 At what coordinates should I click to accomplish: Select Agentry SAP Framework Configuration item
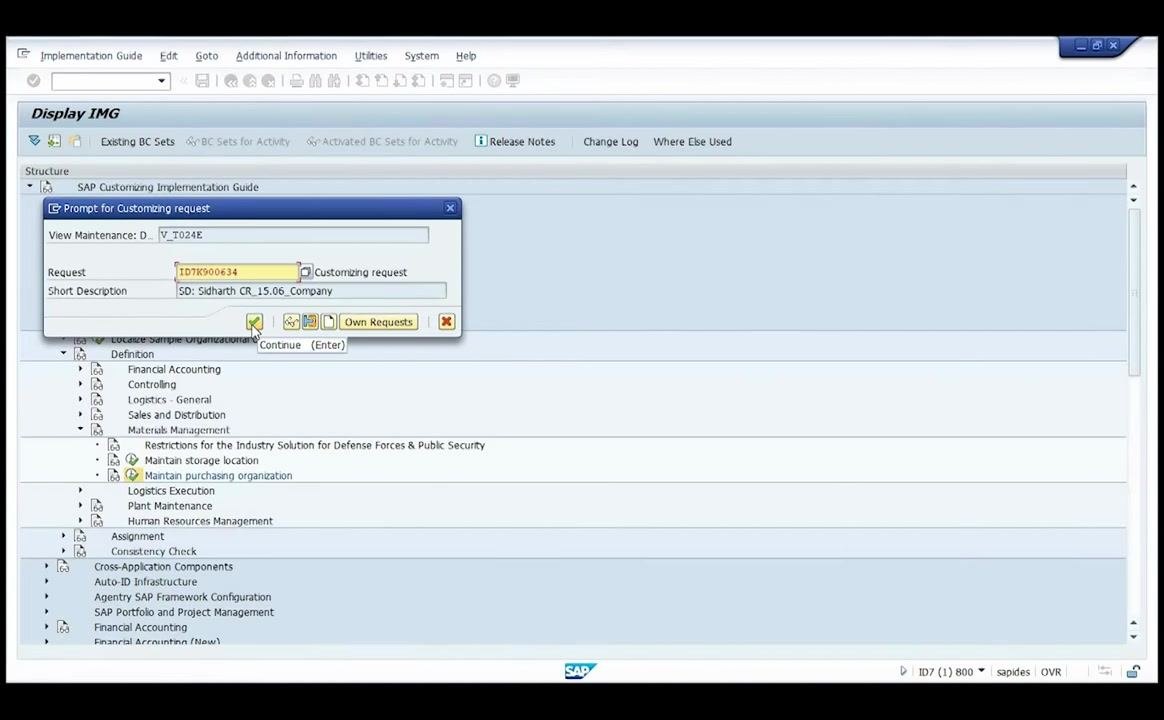pyautogui.click(x=182, y=597)
